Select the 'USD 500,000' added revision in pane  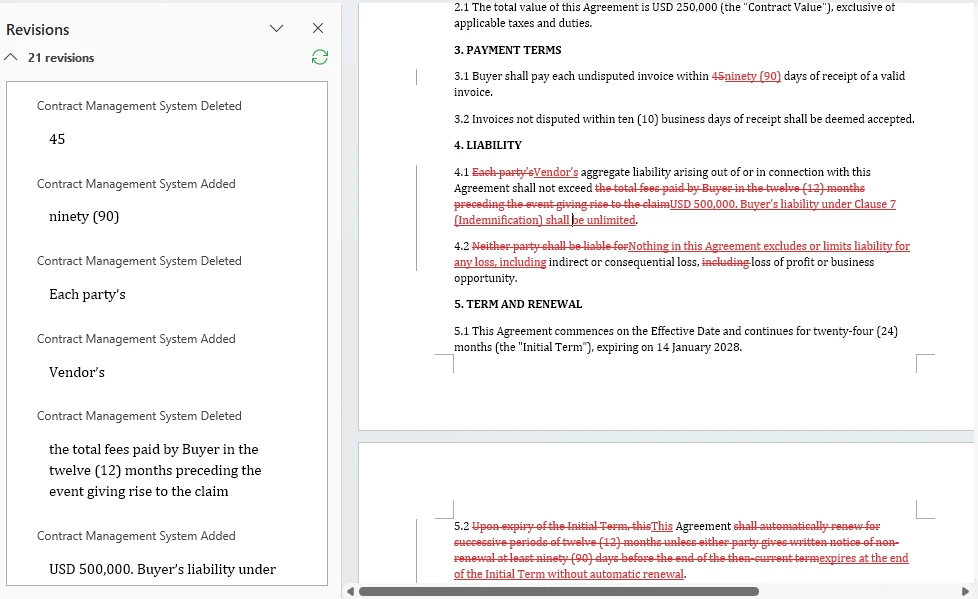click(x=167, y=554)
